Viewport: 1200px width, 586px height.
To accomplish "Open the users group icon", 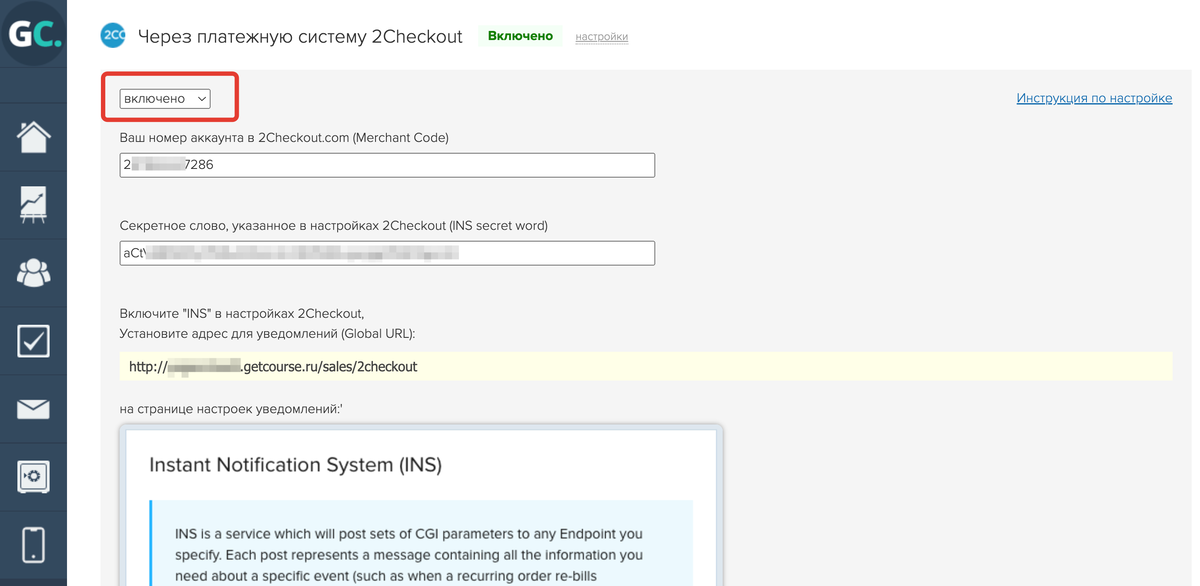I will [33, 272].
